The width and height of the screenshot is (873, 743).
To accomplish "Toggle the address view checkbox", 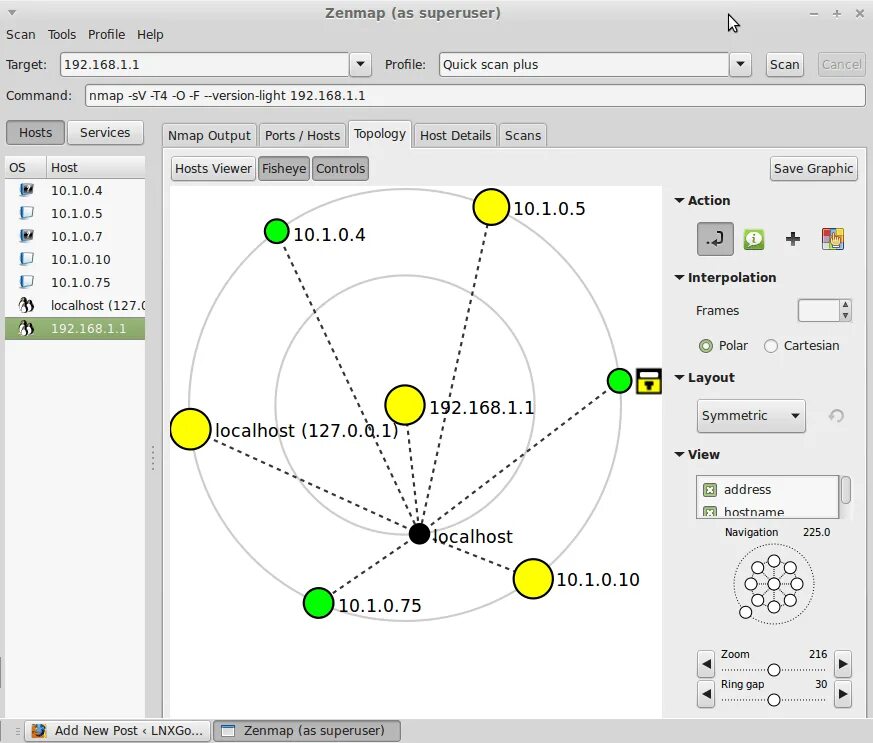I will pyautogui.click(x=709, y=490).
